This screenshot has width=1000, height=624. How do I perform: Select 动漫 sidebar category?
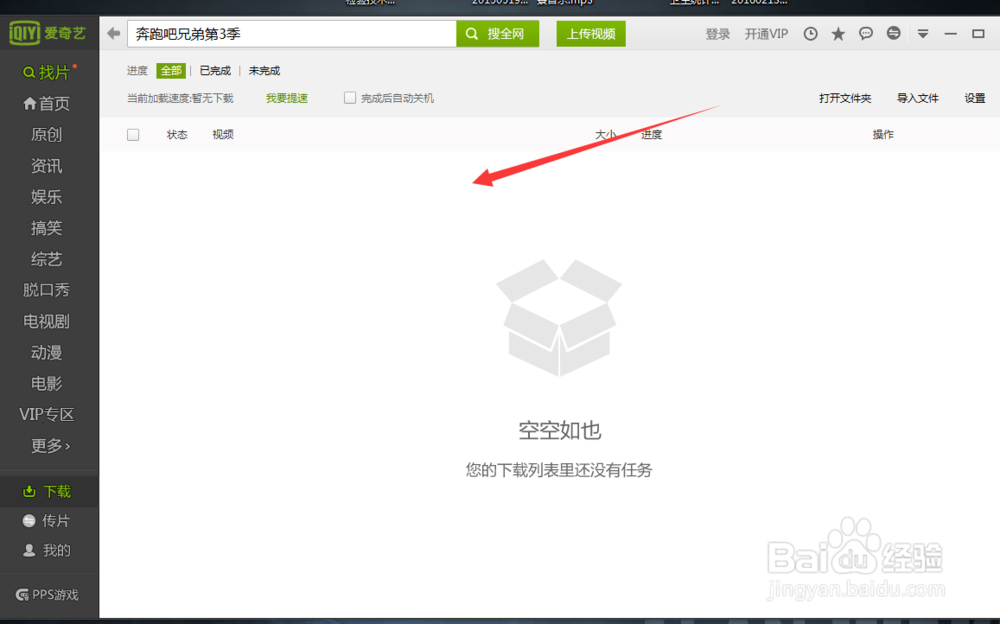click(x=47, y=352)
